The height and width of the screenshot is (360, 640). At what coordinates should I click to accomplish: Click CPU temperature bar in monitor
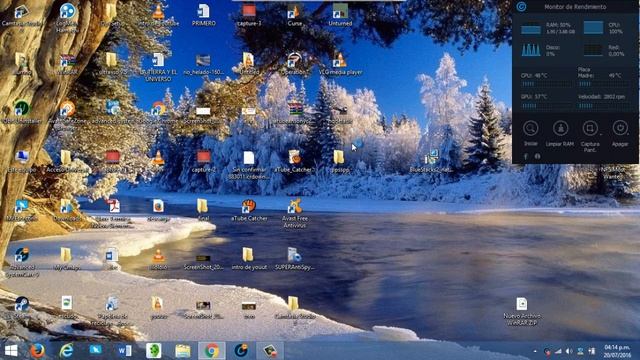[x=546, y=84]
